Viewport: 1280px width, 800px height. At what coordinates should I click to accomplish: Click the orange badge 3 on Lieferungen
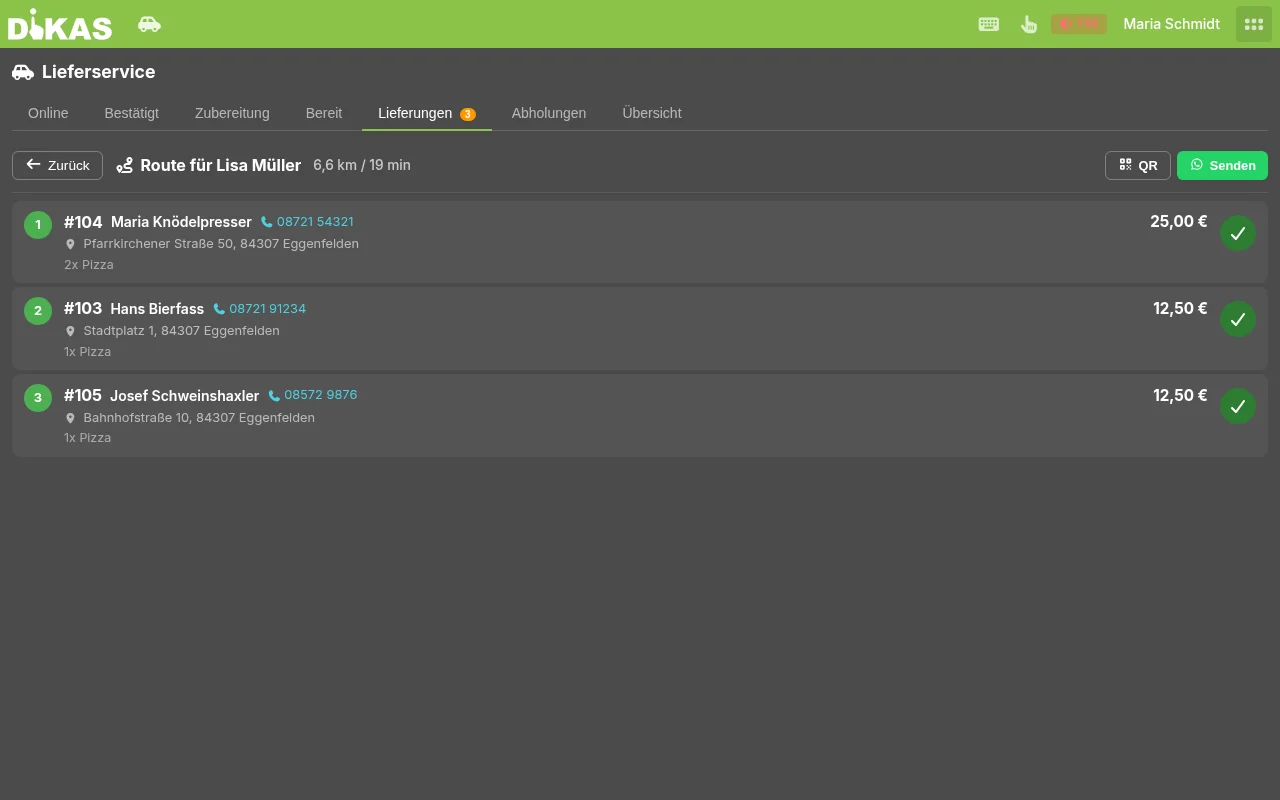(x=468, y=114)
